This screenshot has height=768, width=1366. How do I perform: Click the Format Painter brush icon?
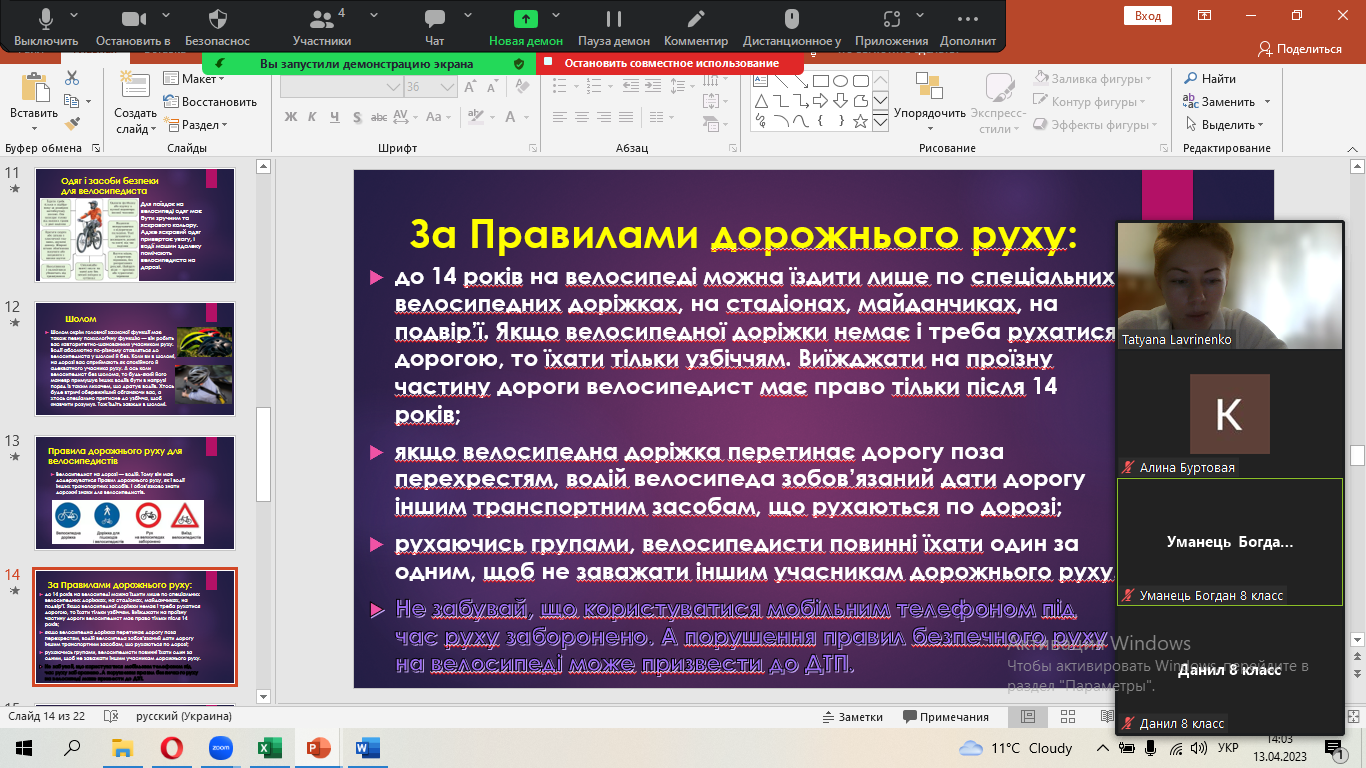pyautogui.click(x=72, y=124)
